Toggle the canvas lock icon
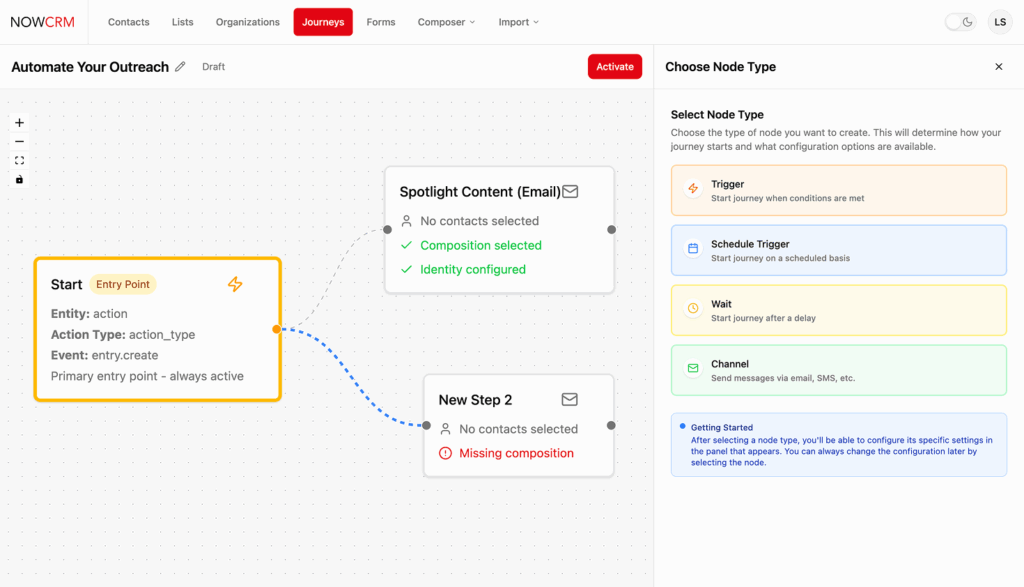The width and height of the screenshot is (1024, 587). click(19, 180)
